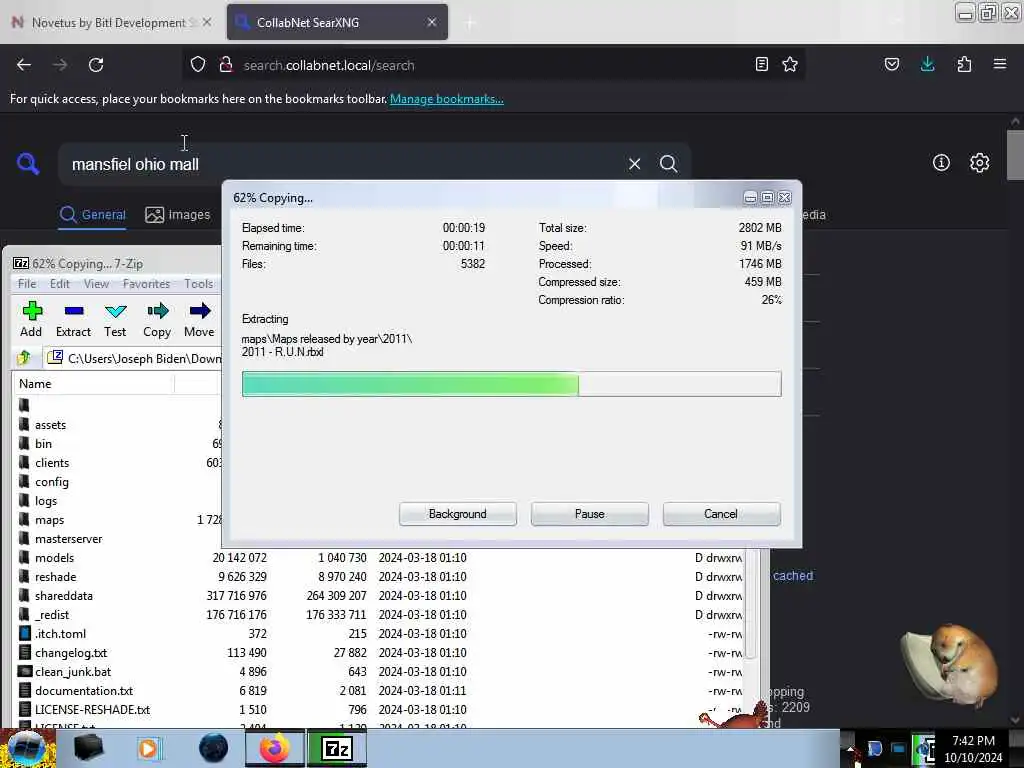Click the cached link in results
The width and height of the screenshot is (1024, 768).
pos(793,575)
